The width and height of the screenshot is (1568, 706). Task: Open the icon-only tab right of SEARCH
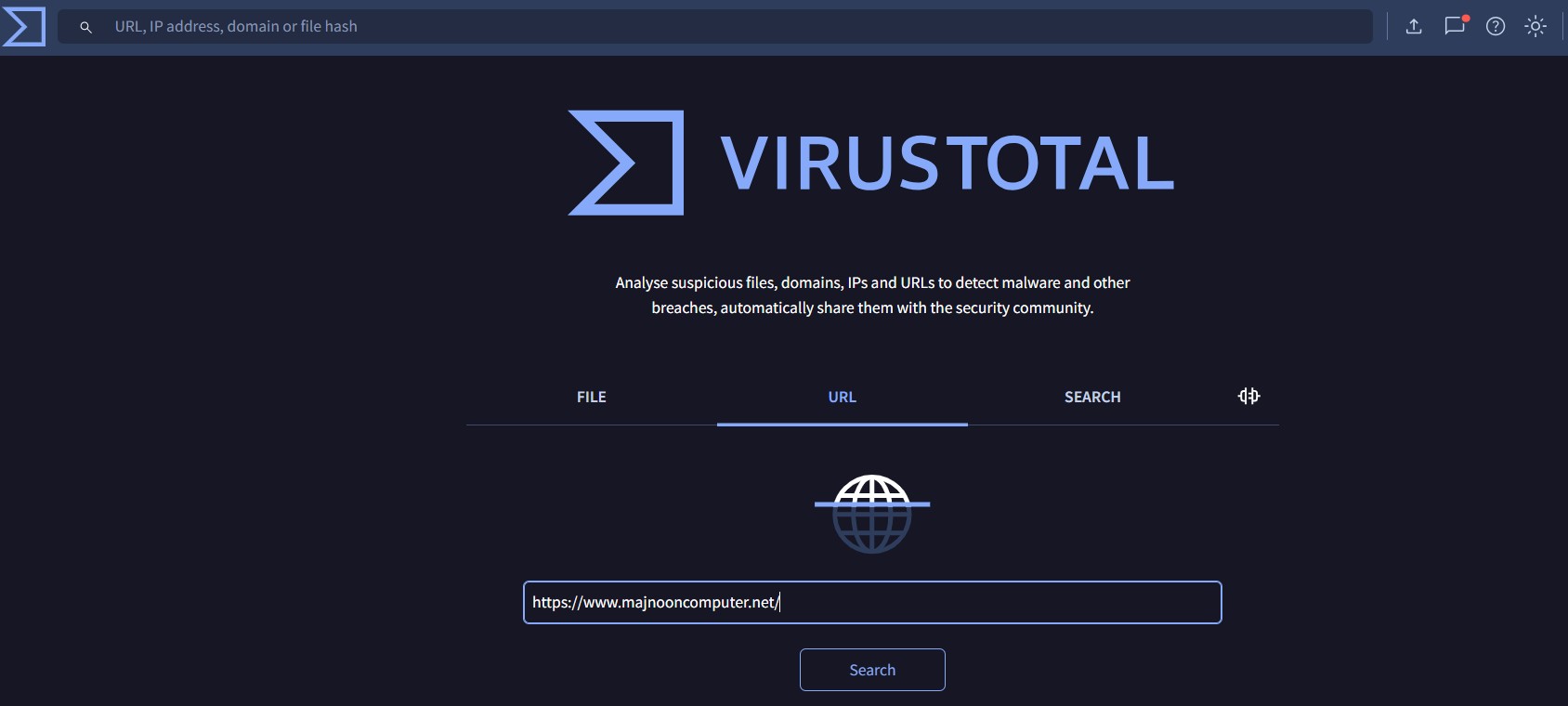click(1248, 397)
